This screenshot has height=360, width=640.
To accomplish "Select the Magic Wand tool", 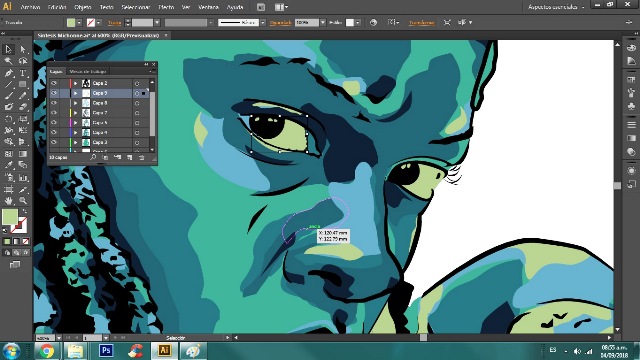I will (8, 61).
